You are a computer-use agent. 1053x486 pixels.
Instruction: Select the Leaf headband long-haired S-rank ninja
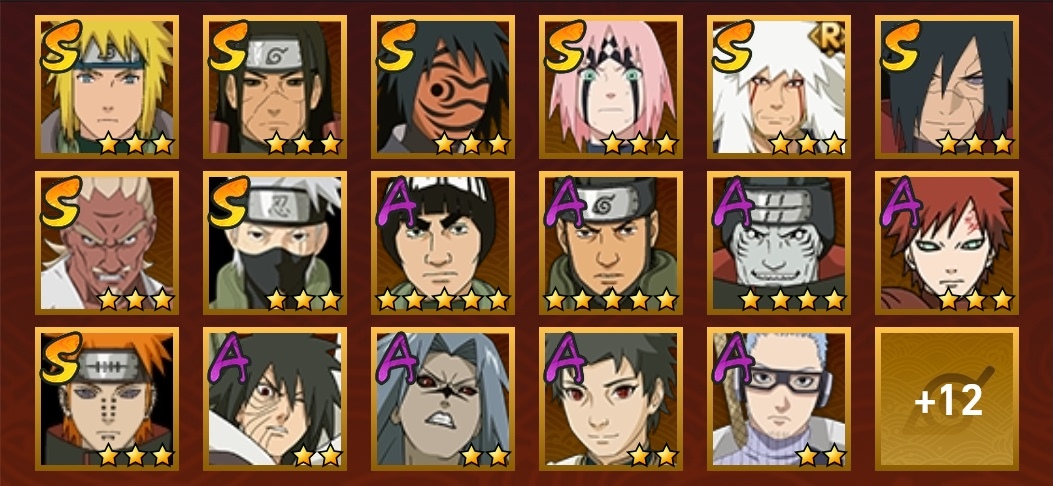click(x=275, y=87)
